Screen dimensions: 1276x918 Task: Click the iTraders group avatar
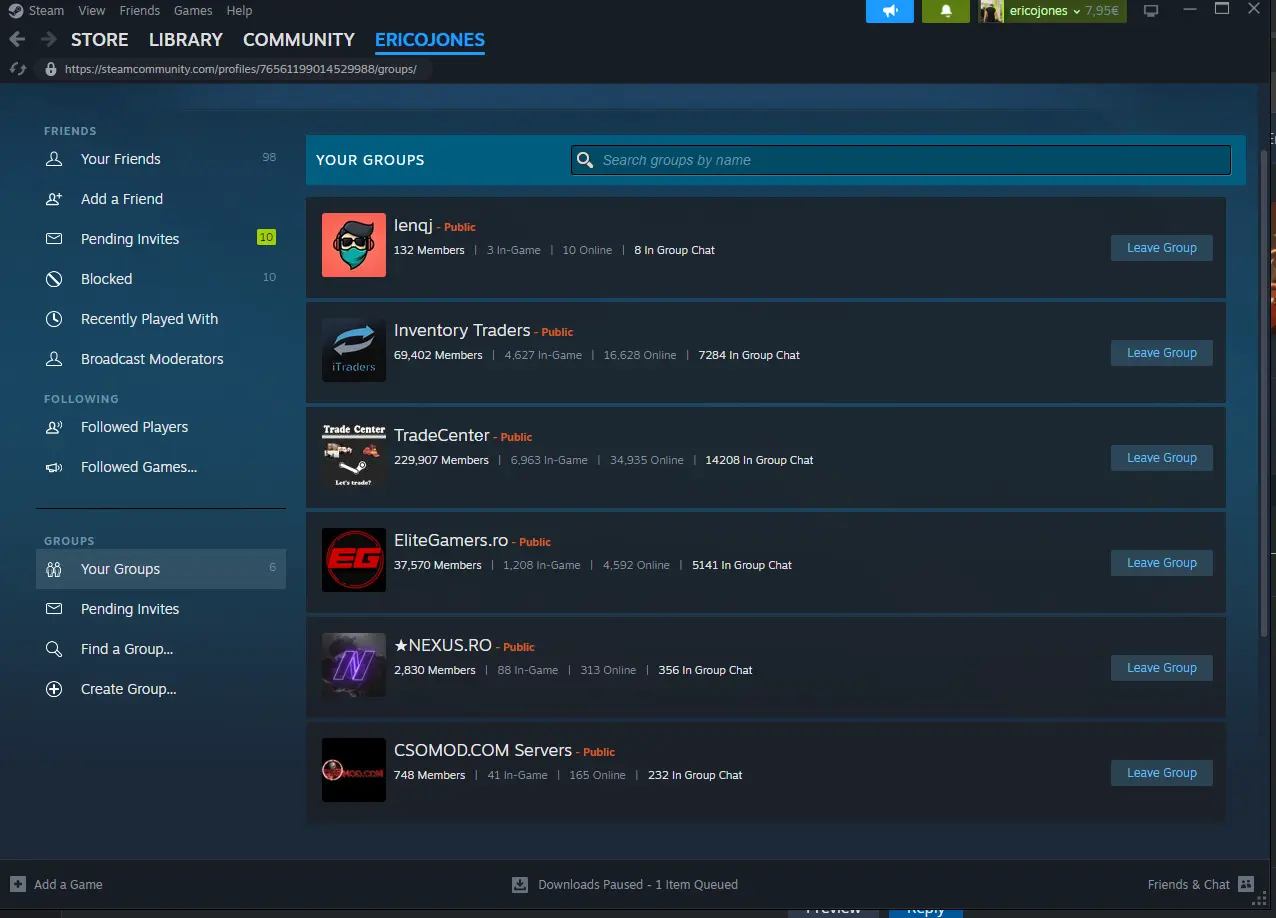tap(354, 350)
